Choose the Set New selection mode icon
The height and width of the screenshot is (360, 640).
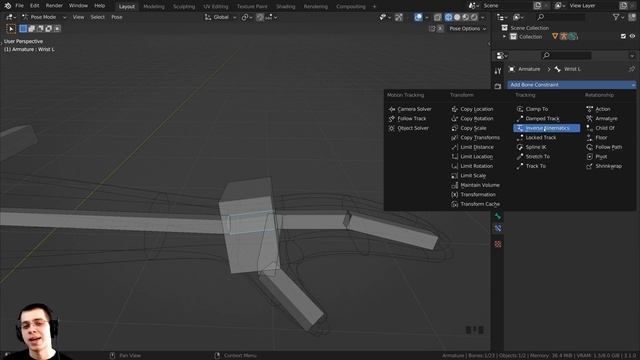point(23,29)
